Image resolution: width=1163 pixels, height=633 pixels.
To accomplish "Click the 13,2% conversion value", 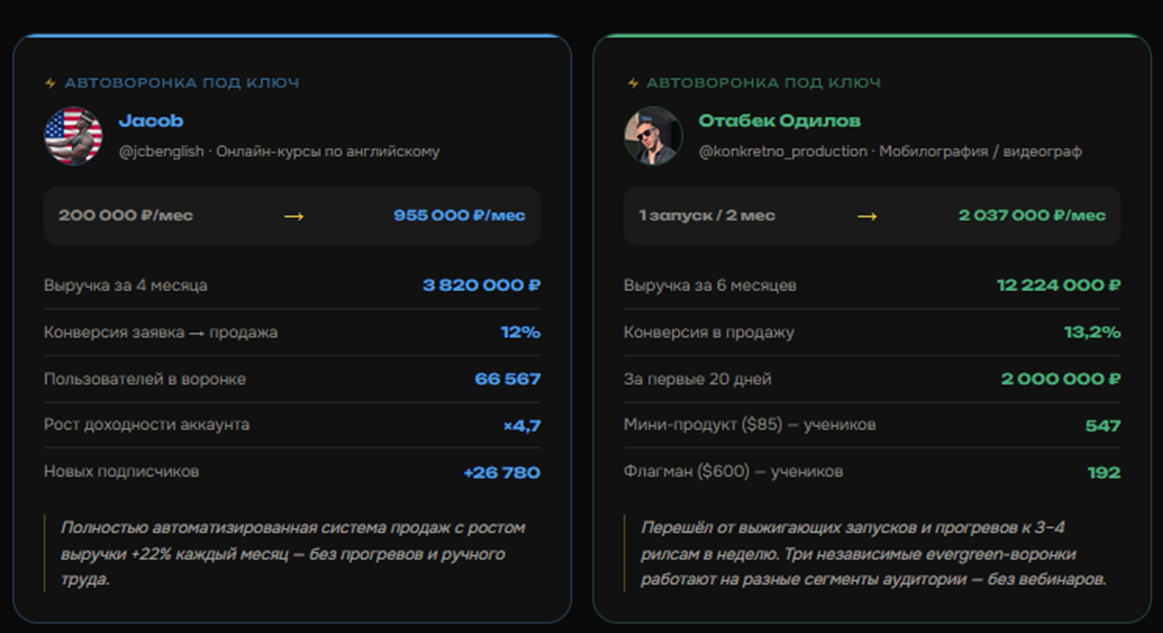I will [1092, 332].
